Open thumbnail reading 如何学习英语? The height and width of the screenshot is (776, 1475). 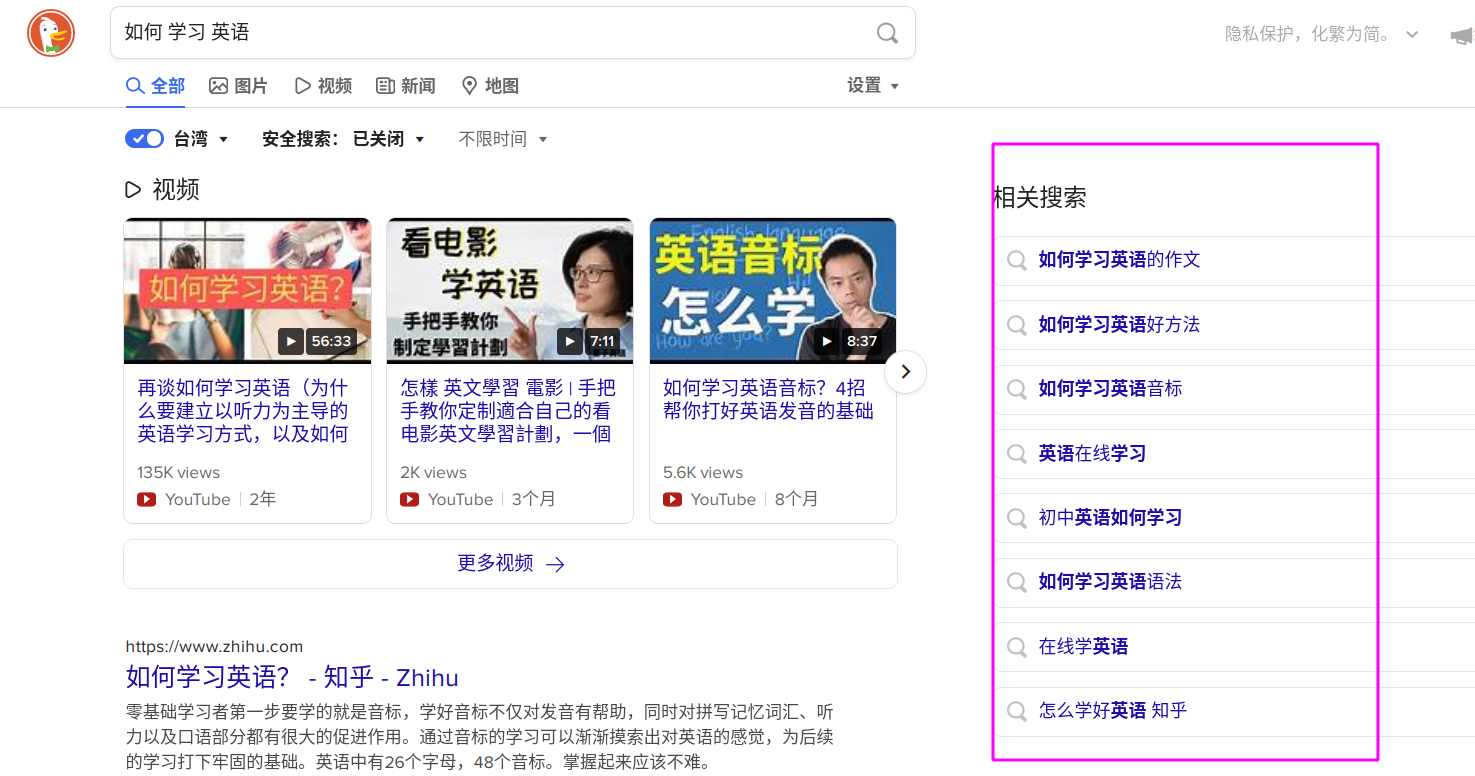coord(247,290)
